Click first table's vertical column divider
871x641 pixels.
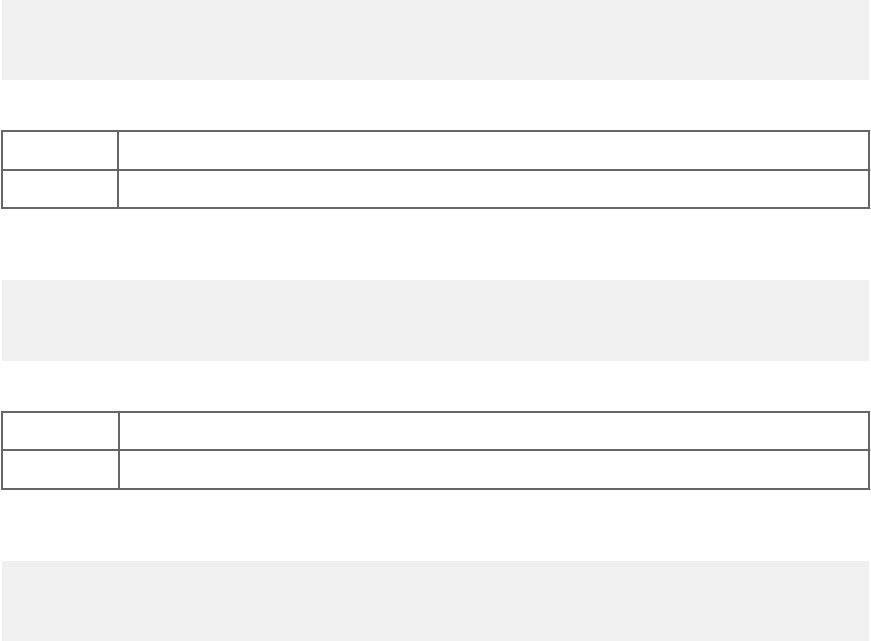[118, 169]
